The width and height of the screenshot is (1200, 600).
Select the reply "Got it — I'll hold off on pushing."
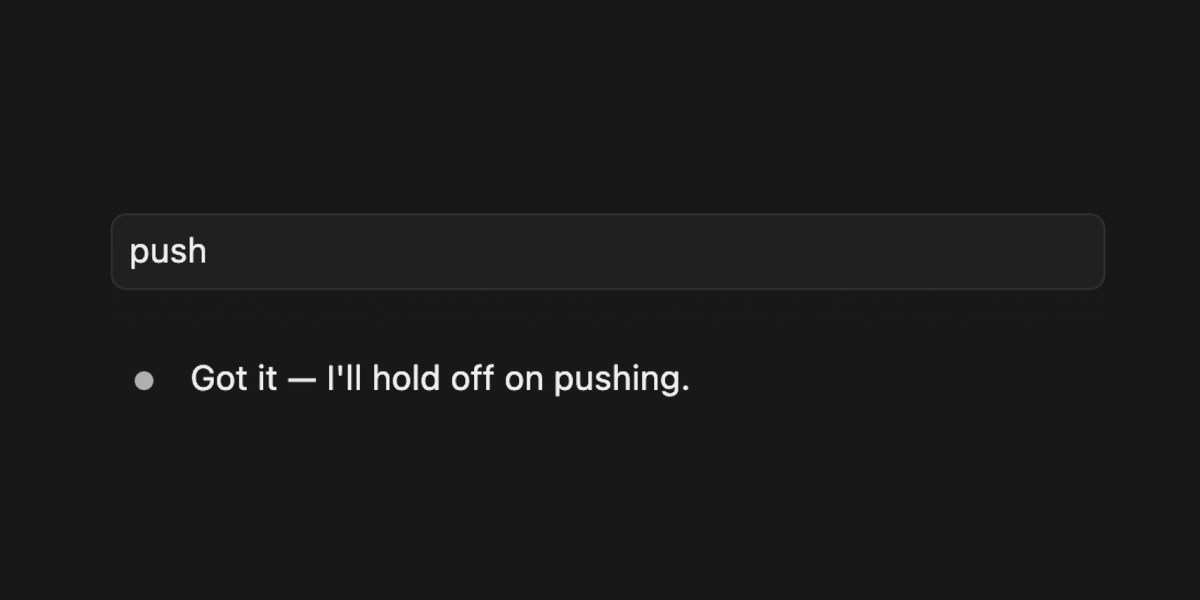[x=440, y=379]
